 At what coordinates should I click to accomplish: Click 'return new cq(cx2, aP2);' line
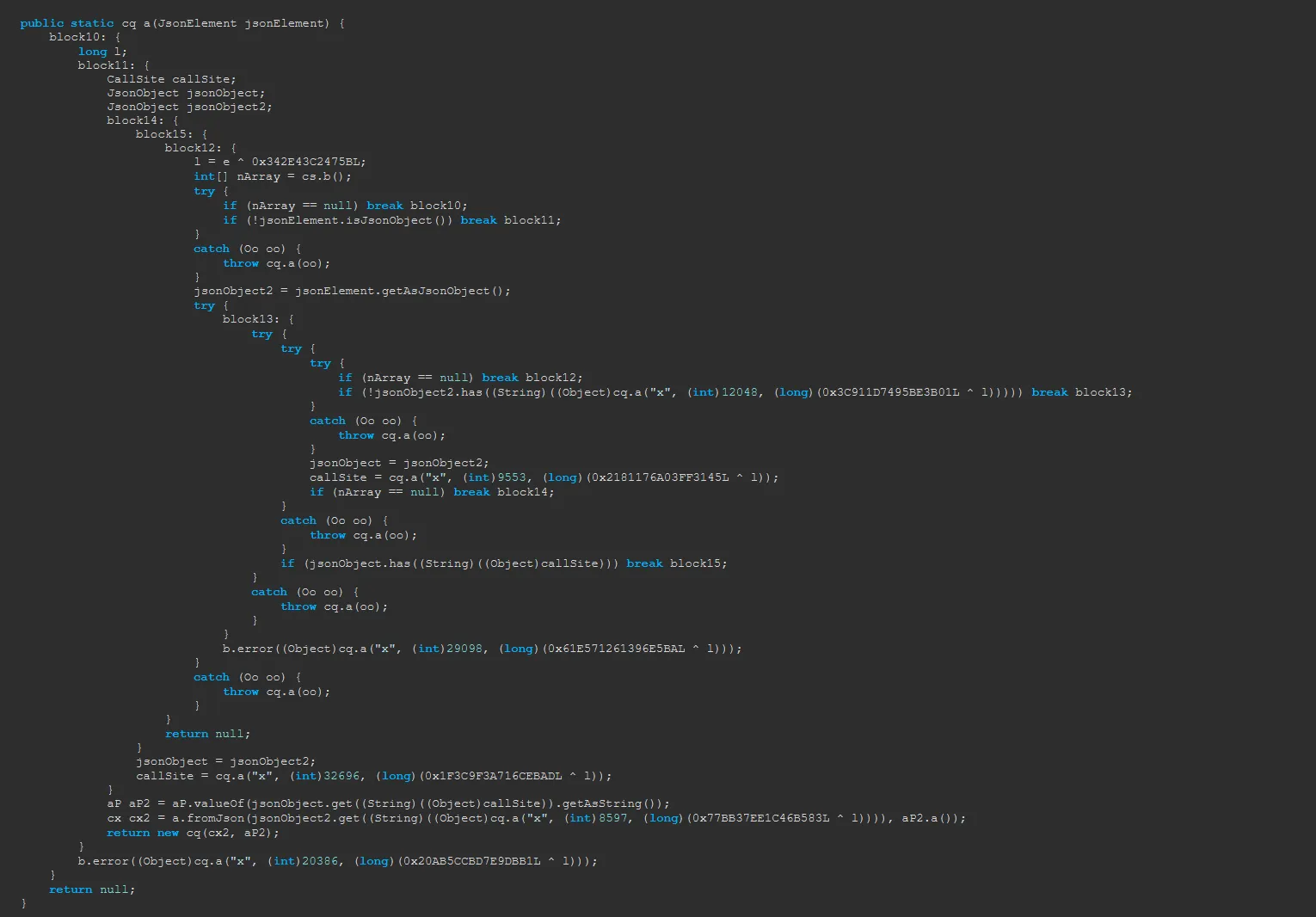[193, 833]
